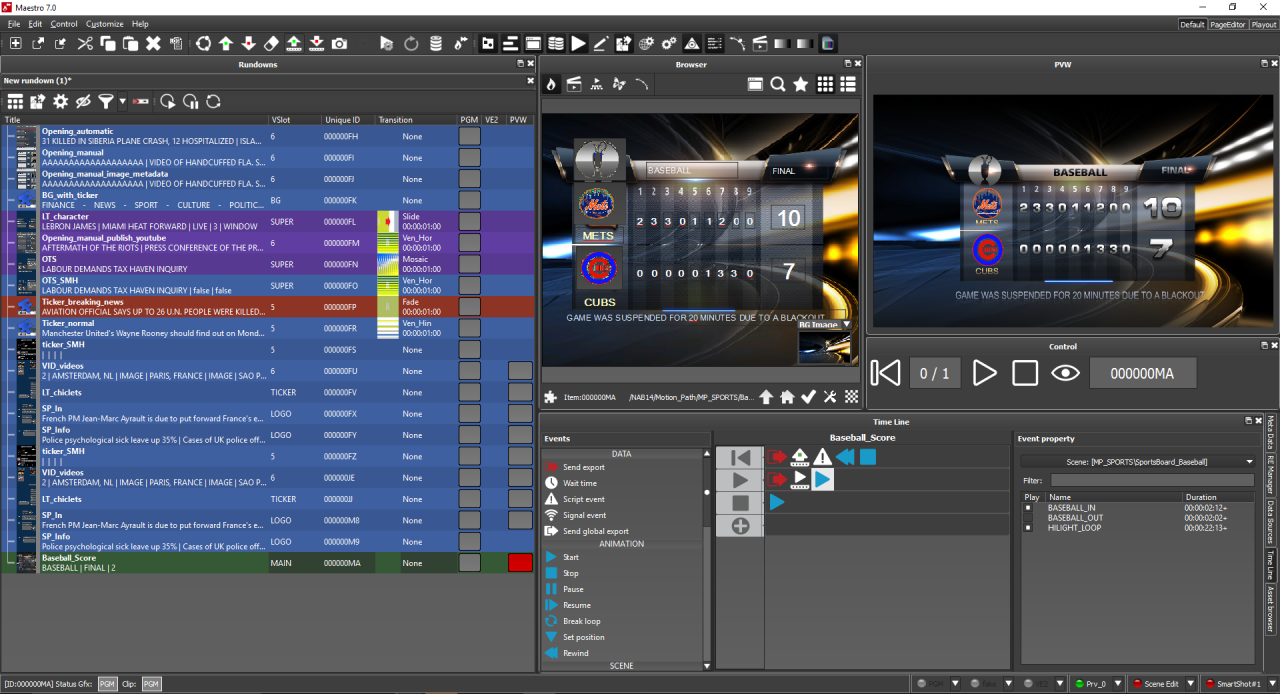Click the Play button in Control panel

click(x=985, y=373)
